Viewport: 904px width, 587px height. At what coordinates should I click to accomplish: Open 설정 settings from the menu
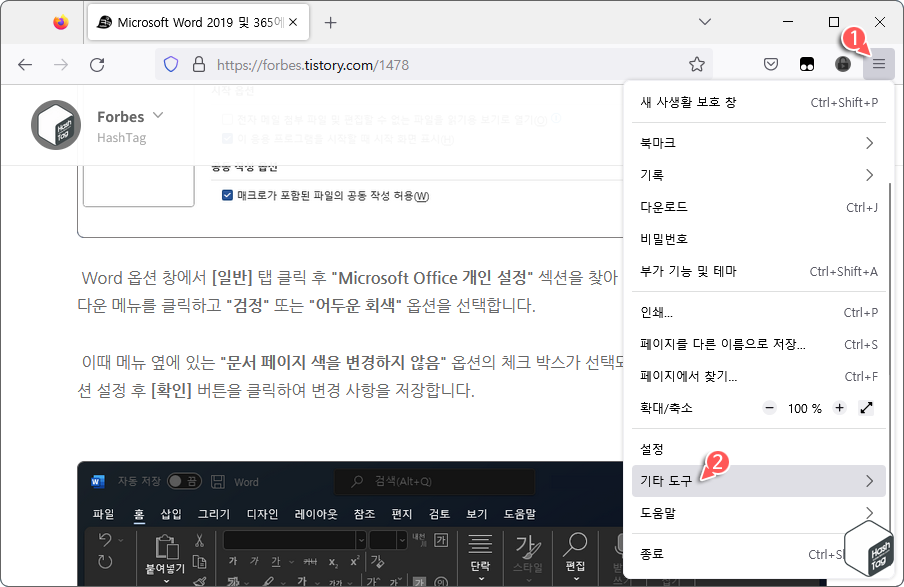[x=759, y=449]
